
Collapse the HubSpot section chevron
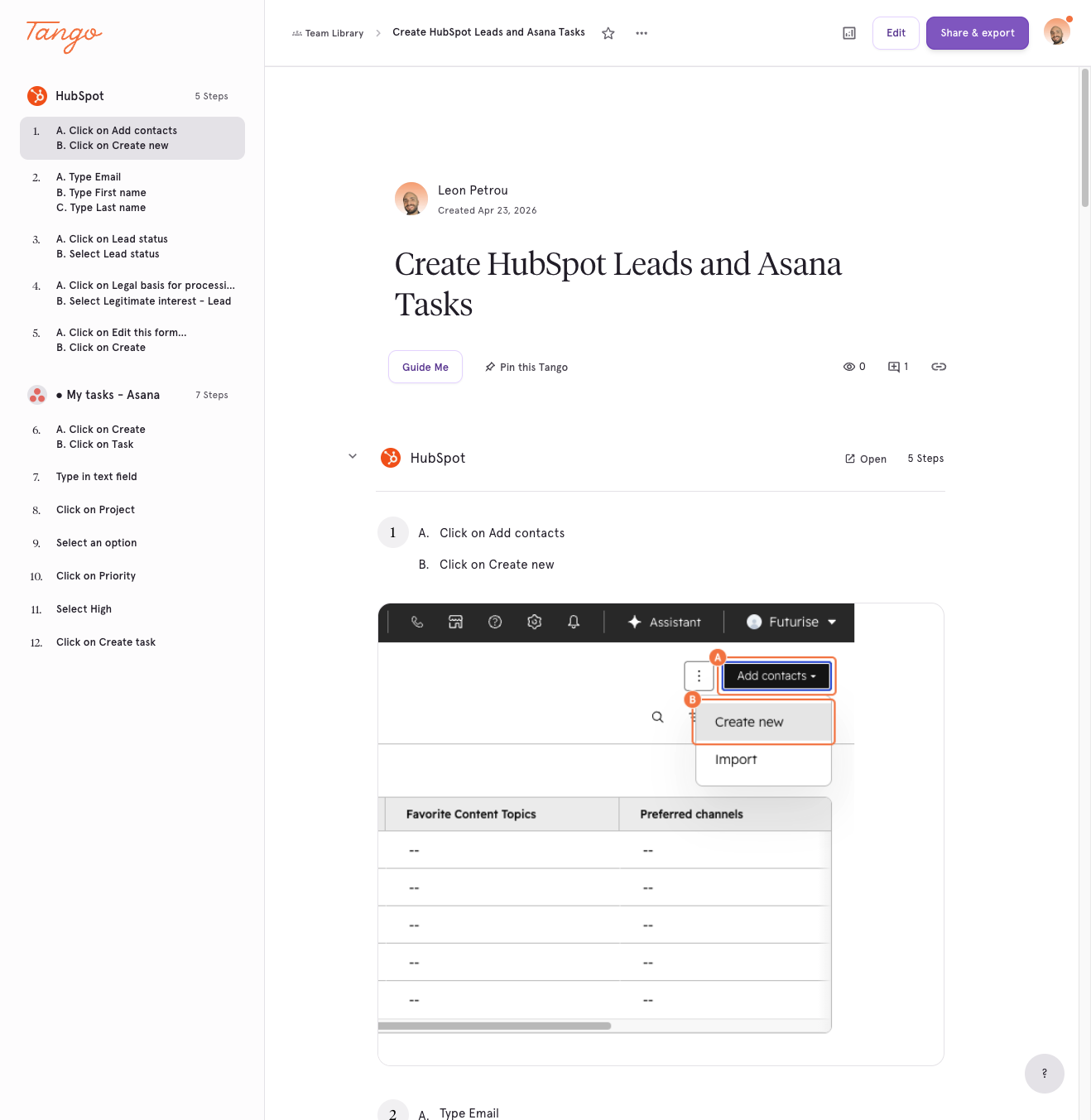pyautogui.click(x=353, y=456)
